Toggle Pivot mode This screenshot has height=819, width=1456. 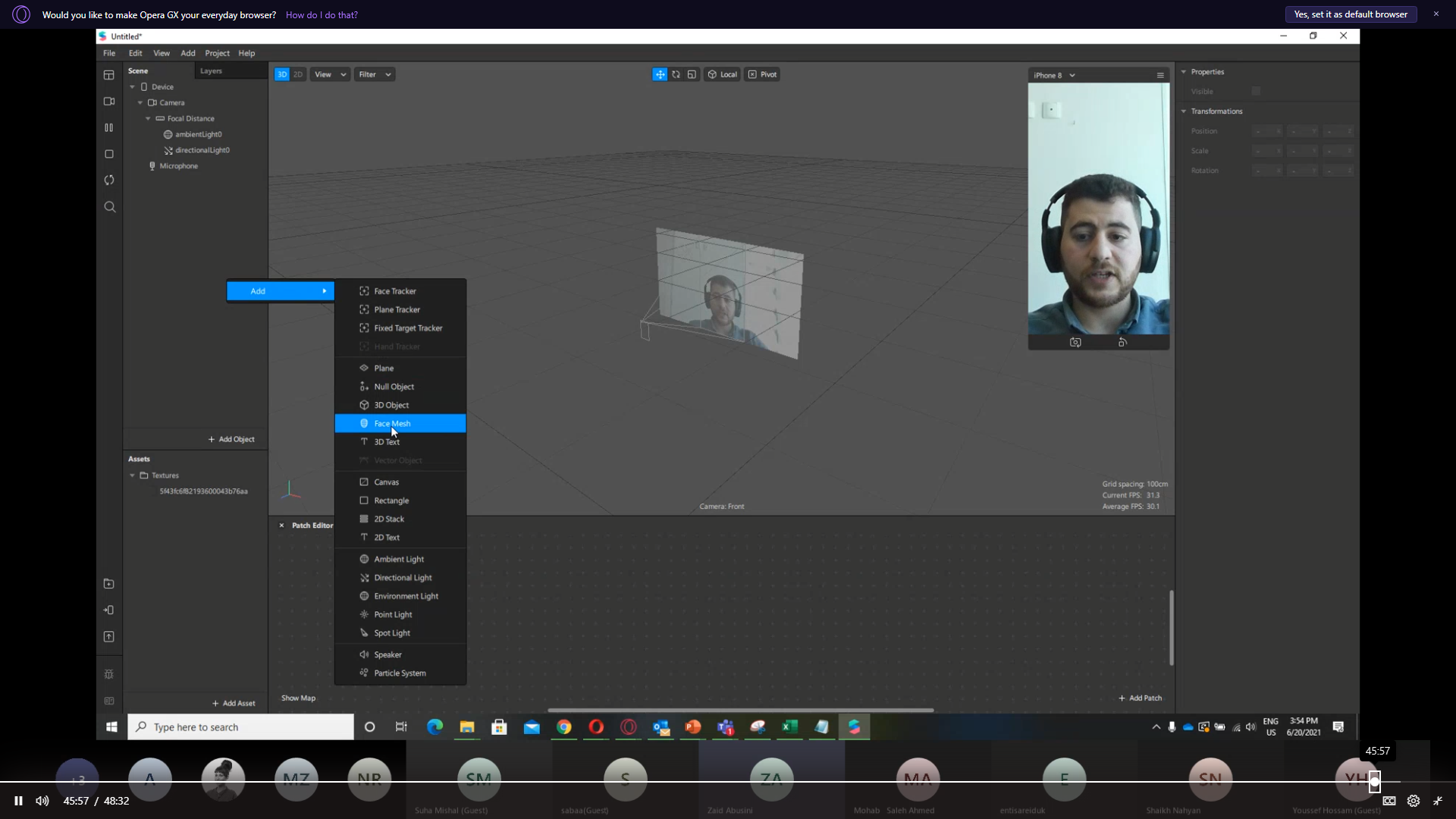coord(763,74)
